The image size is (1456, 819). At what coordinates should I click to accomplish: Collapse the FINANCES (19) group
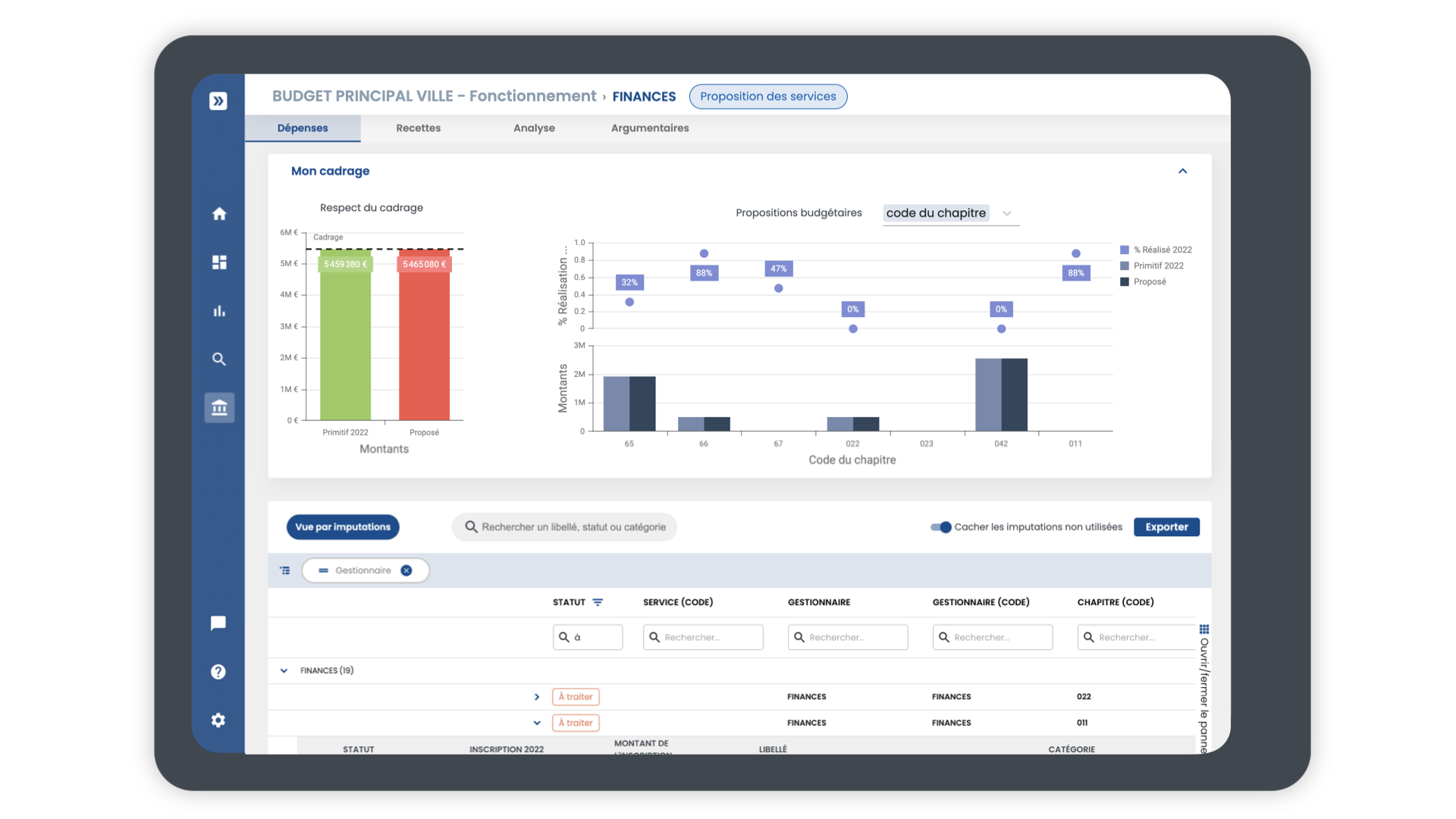[x=284, y=670]
